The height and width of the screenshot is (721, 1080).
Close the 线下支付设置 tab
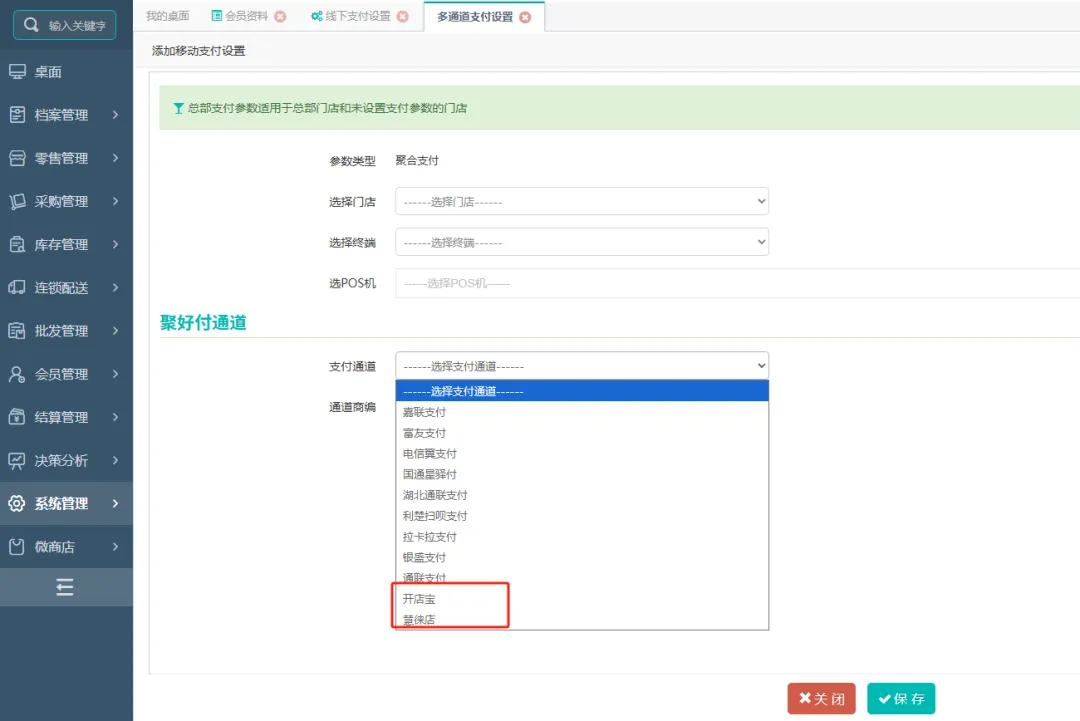pyautogui.click(x=402, y=17)
